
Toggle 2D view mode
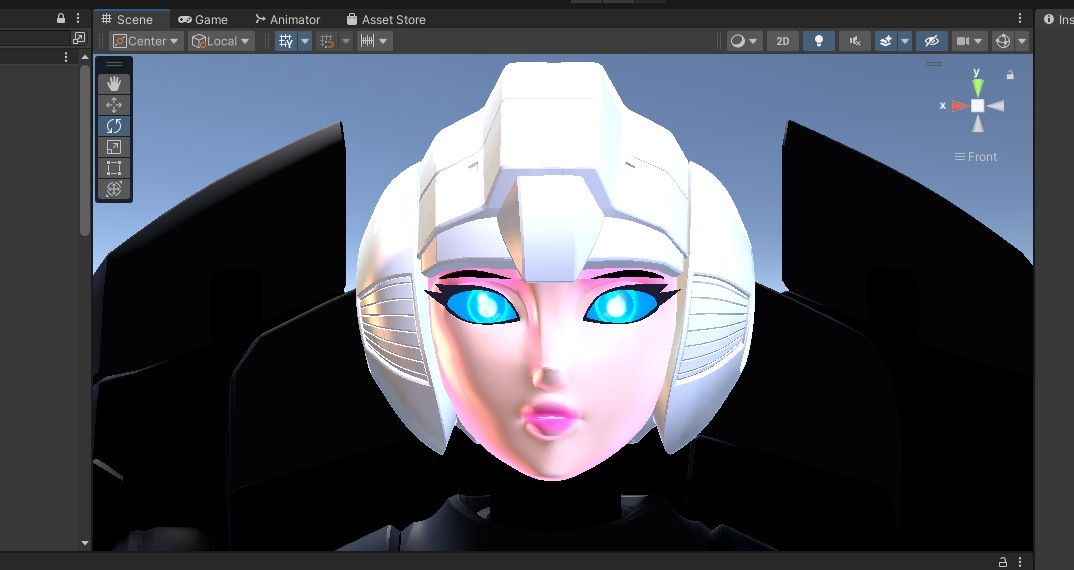pos(783,41)
